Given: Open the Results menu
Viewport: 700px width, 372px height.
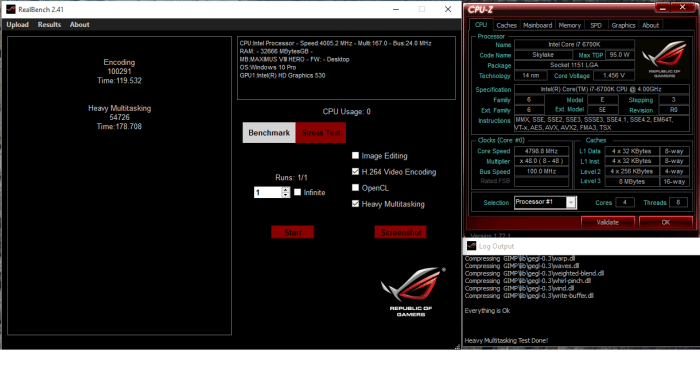Looking at the screenshot, I should 49,25.
